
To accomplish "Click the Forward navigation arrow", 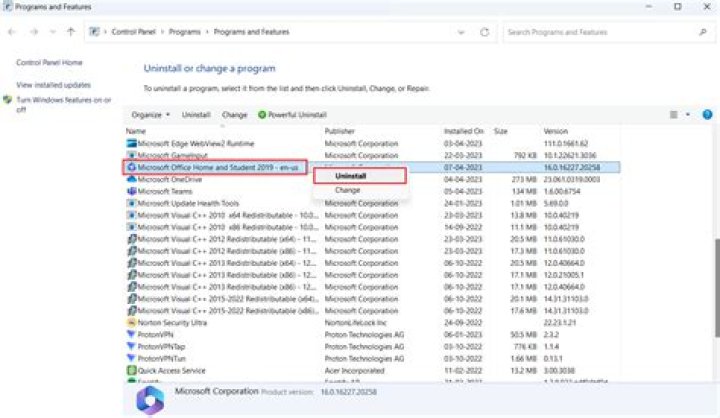I will pyautogui.click(x=34, y=32).
